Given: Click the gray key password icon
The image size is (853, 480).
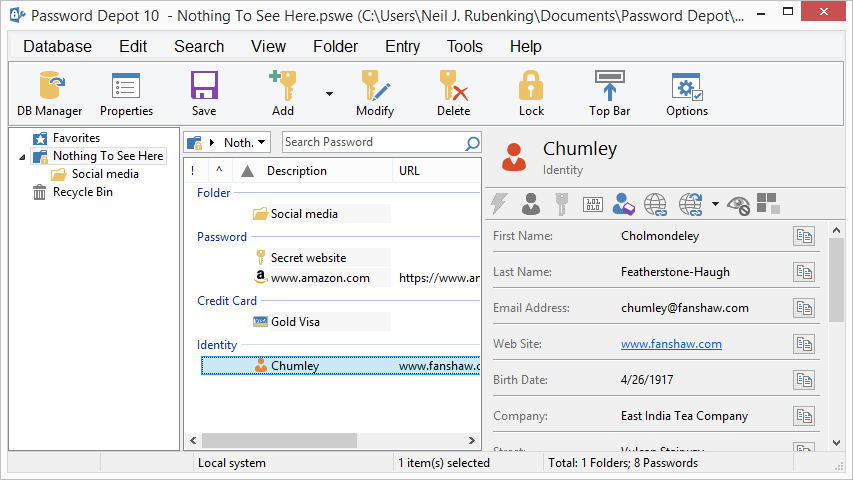Looking at the screenshot, I should [561, 204].
